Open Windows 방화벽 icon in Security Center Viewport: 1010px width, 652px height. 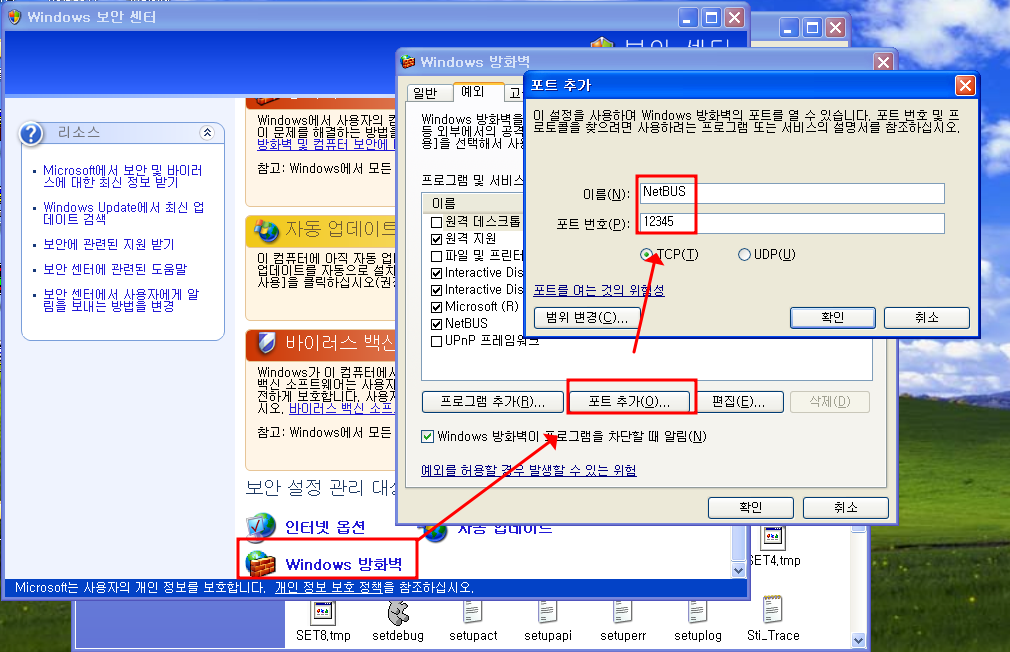click(x=261, y=564)
